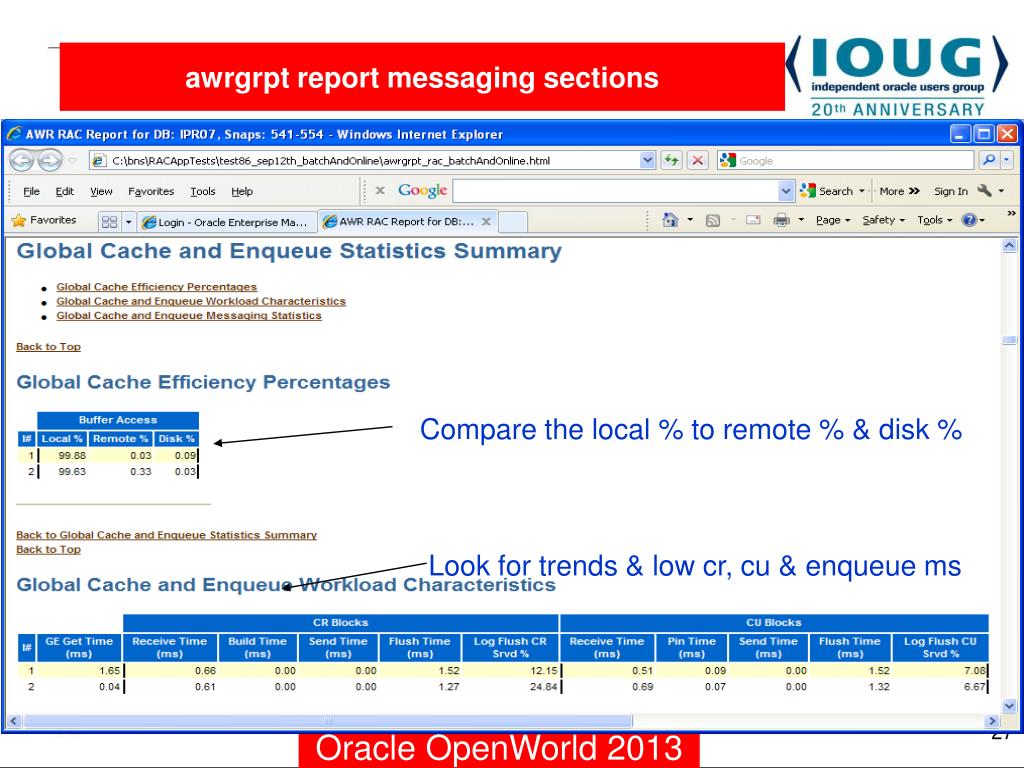Click the first Back to Top link
This screenshot has width=1024, height=768.
[48, 347]
